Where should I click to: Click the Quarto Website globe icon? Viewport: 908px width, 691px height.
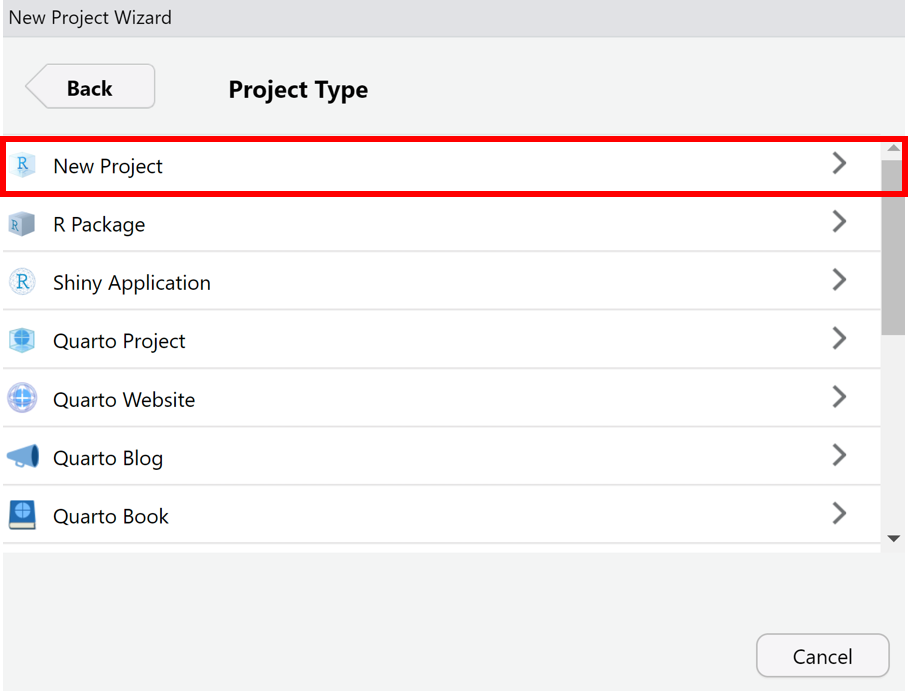[x=22, y=399]
